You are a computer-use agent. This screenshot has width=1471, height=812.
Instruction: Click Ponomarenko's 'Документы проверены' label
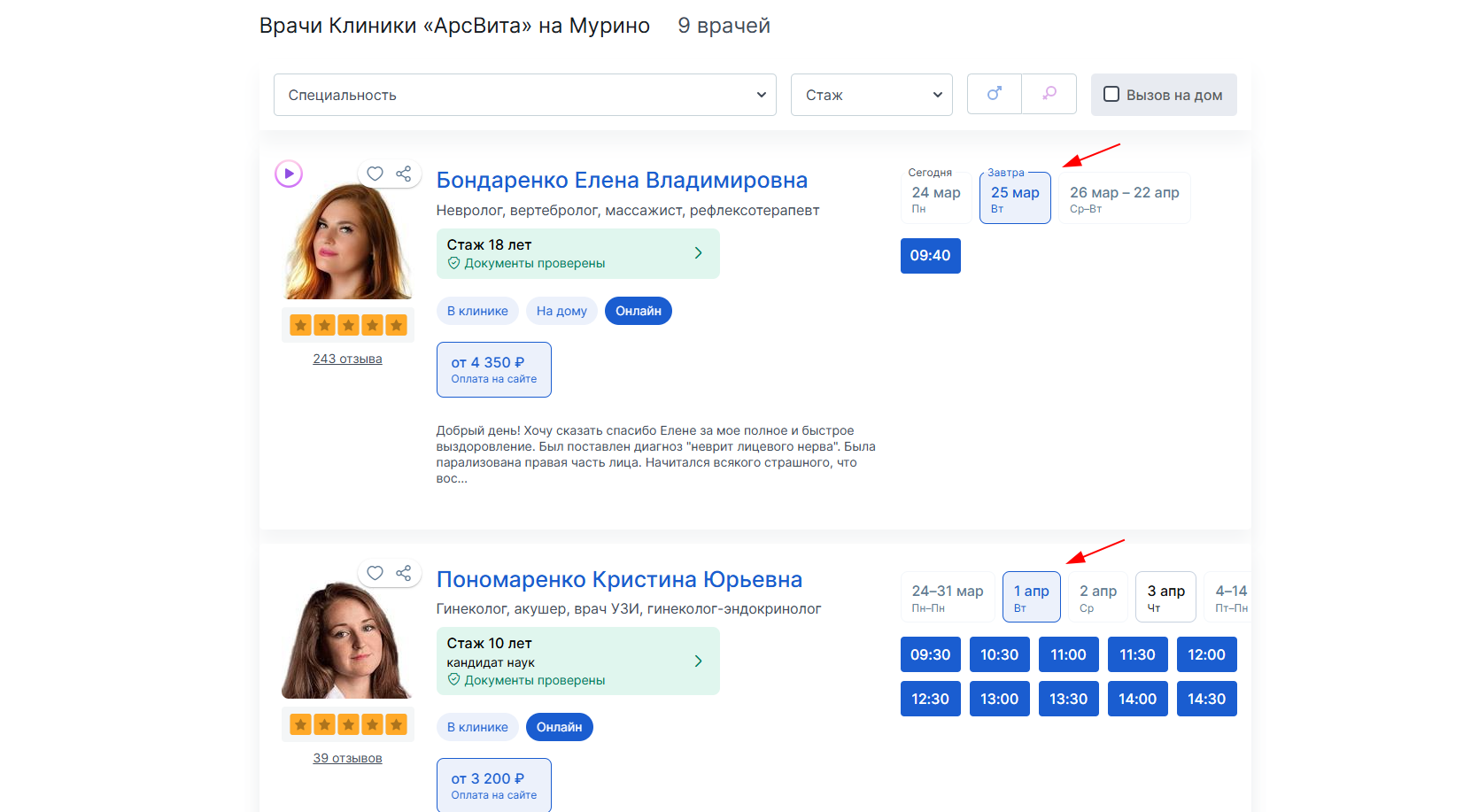(527, 680)
